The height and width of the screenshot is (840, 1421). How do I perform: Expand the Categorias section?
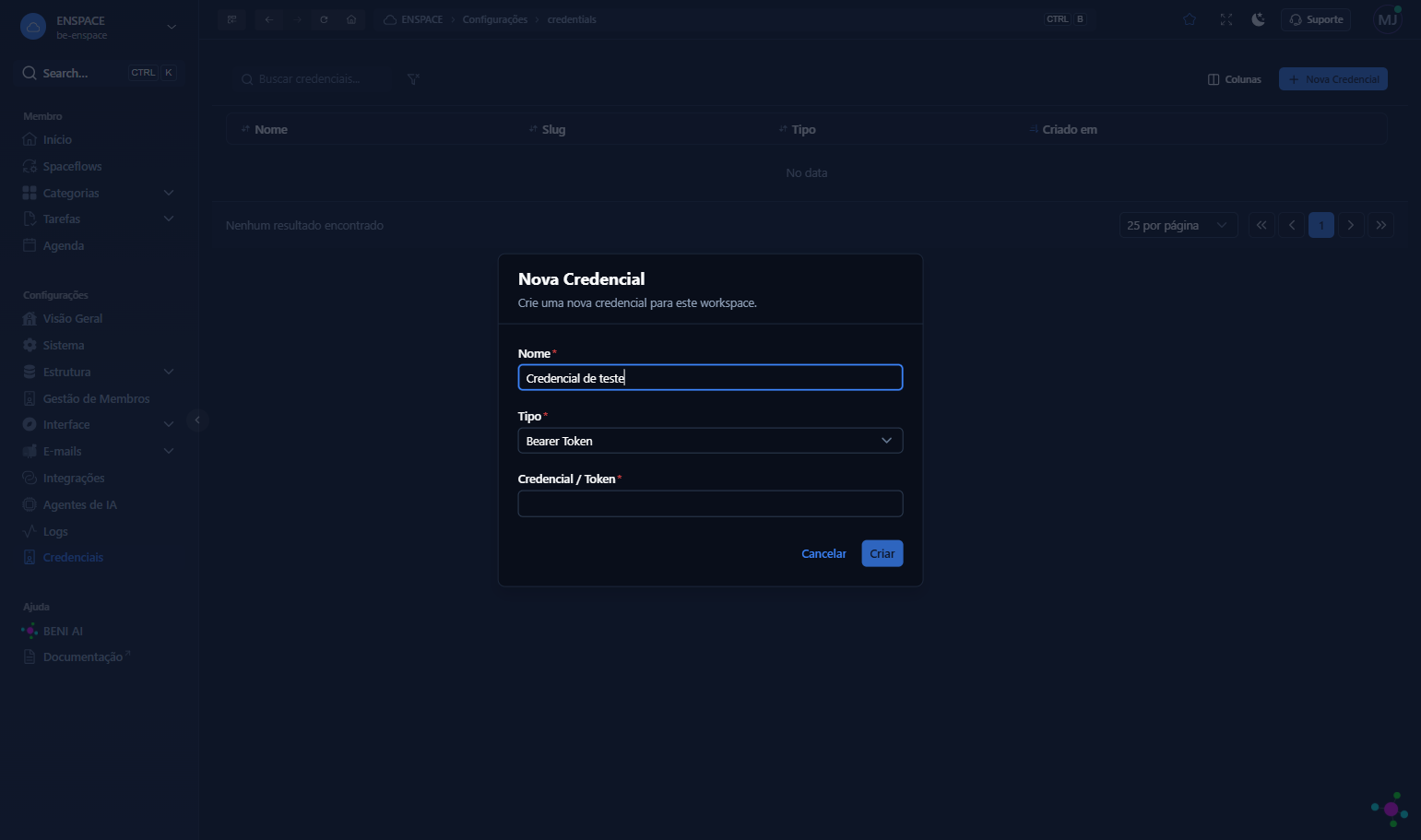(x=169, y=193)
